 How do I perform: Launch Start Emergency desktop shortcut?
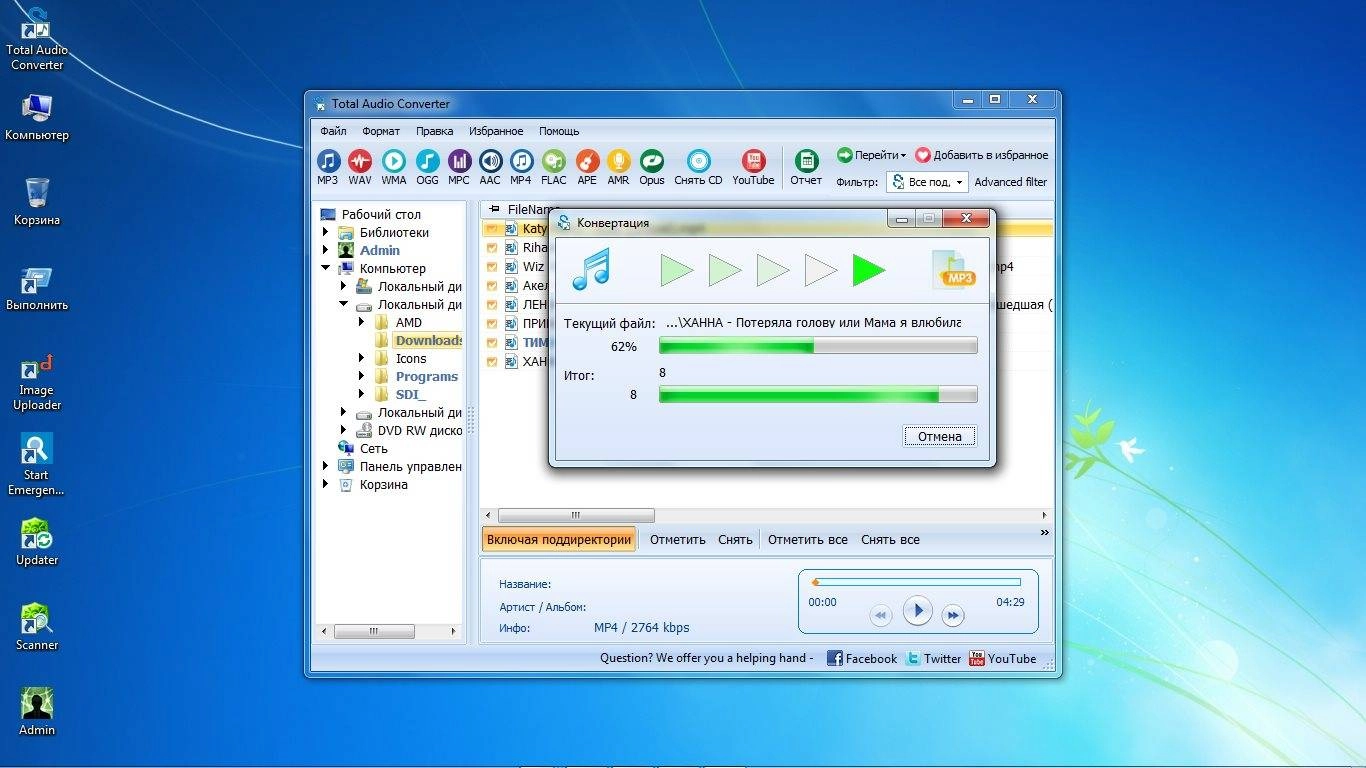[37, 465]
